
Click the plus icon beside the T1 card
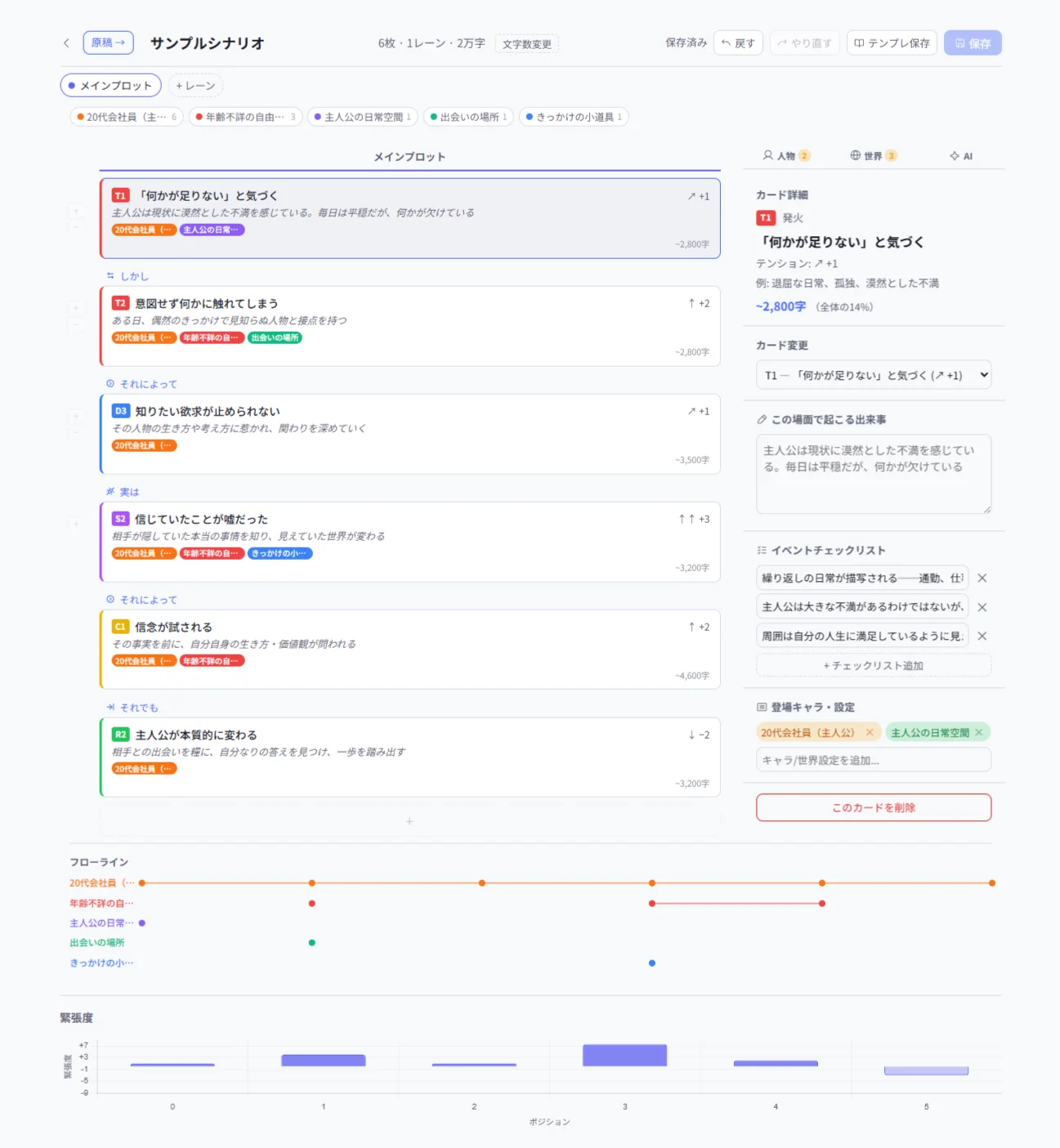(x=76, y=212)
